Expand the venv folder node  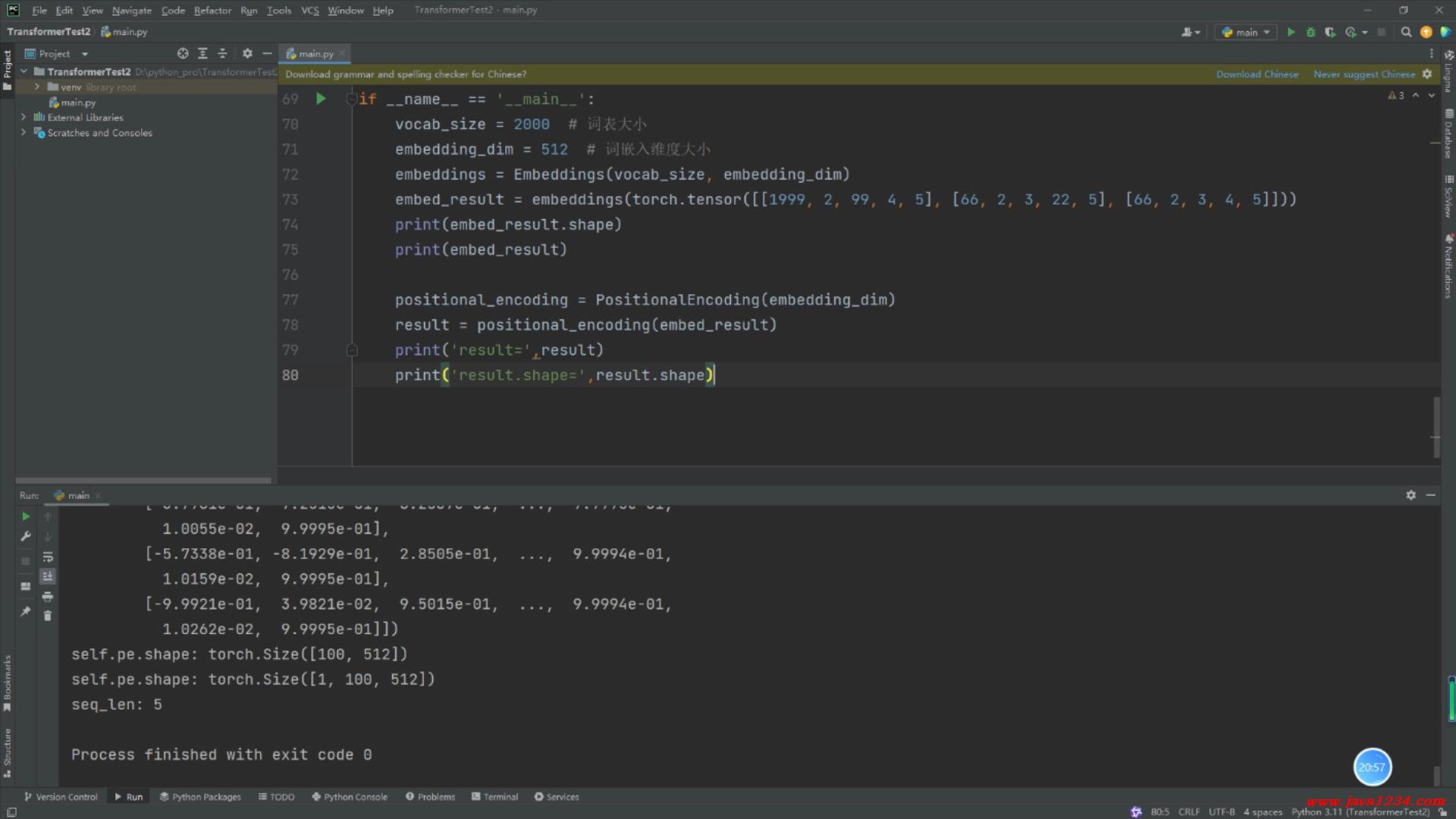37,87
